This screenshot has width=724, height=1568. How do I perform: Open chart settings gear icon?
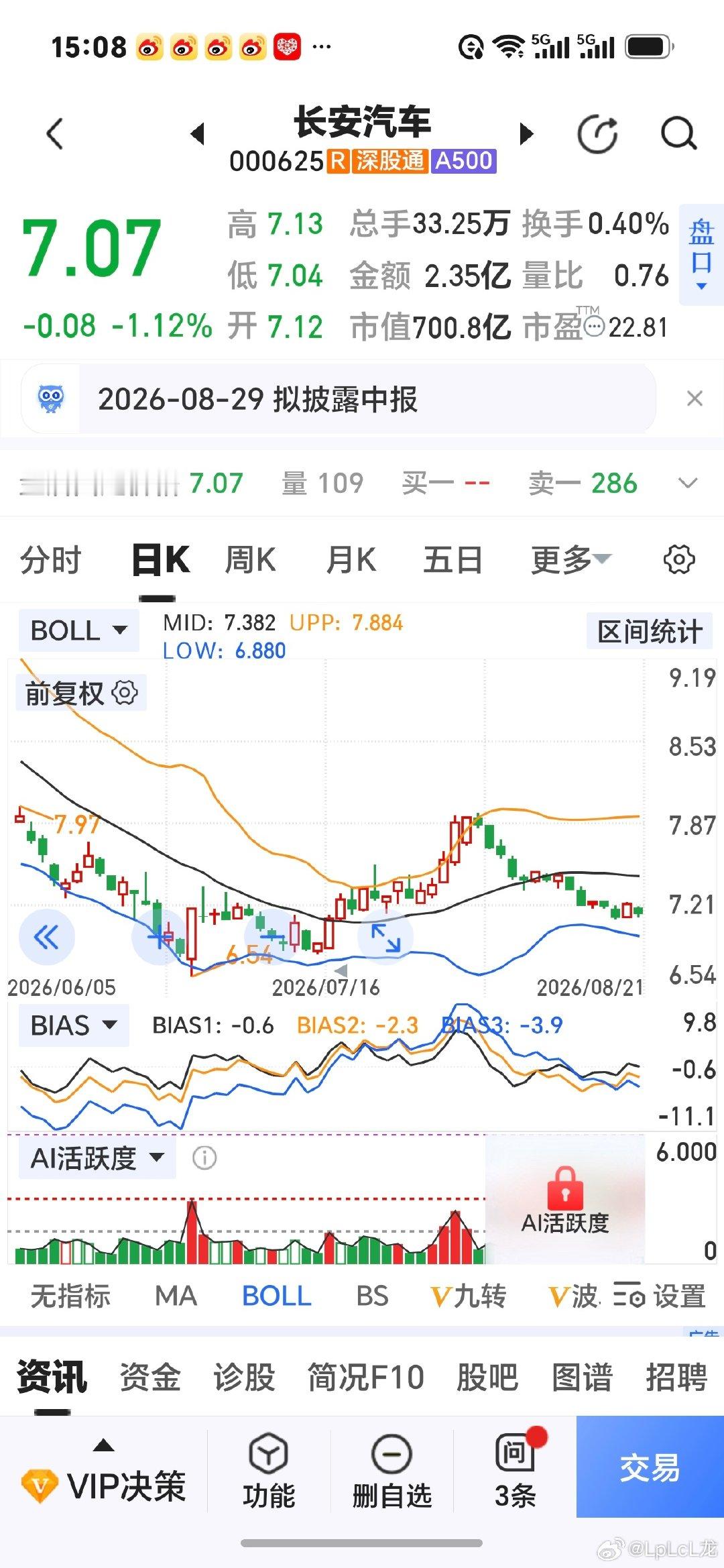point(679,559)
